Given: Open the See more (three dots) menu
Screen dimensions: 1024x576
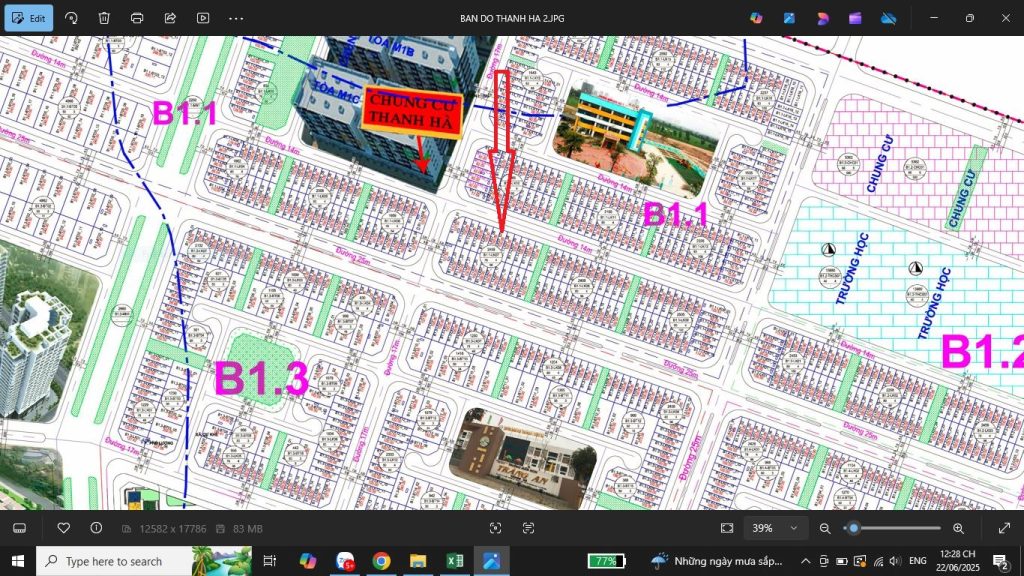Looking at the screenshot, I should point(236,18).
